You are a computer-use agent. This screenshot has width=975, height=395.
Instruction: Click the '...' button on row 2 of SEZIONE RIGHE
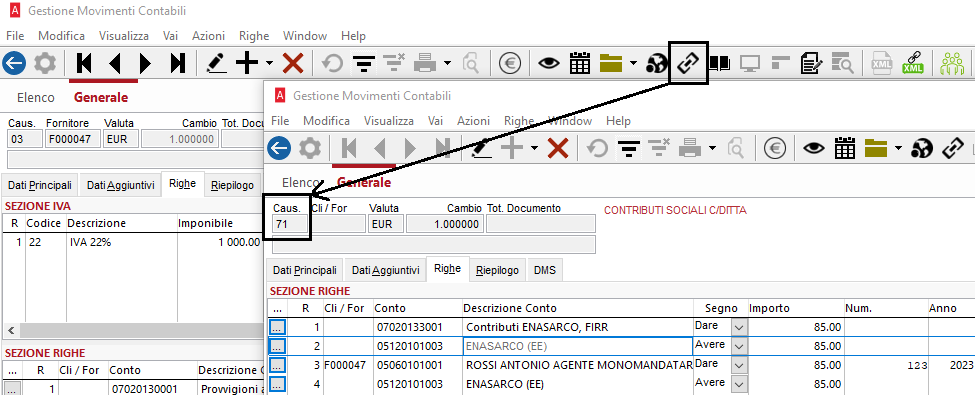tap(277, 346)
